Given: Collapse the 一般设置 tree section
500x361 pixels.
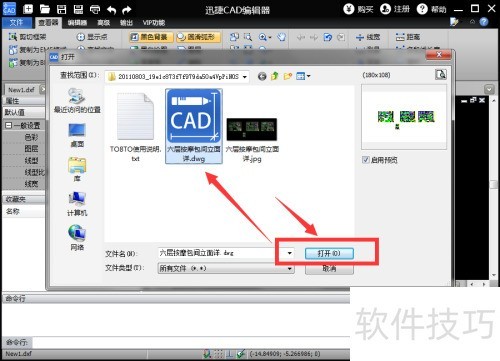Looking at the screenshot, I should pyautogui.click(x=8, y=126).
